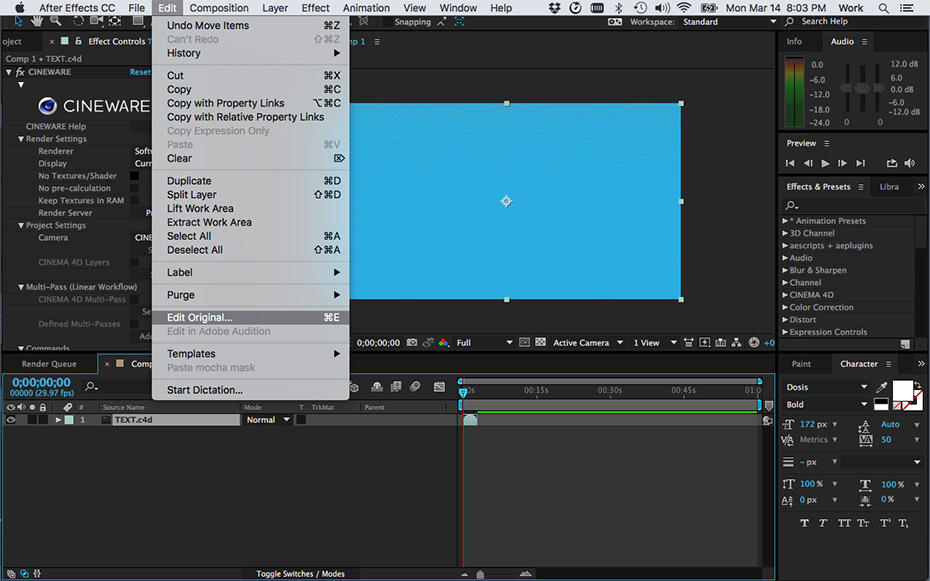
Task: Click the eyedropper in Character panel
Action: point(881,387)
